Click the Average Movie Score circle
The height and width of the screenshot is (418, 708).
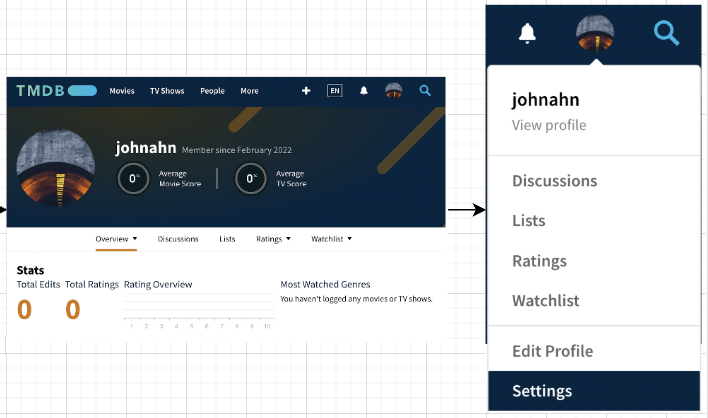[133, 178]
